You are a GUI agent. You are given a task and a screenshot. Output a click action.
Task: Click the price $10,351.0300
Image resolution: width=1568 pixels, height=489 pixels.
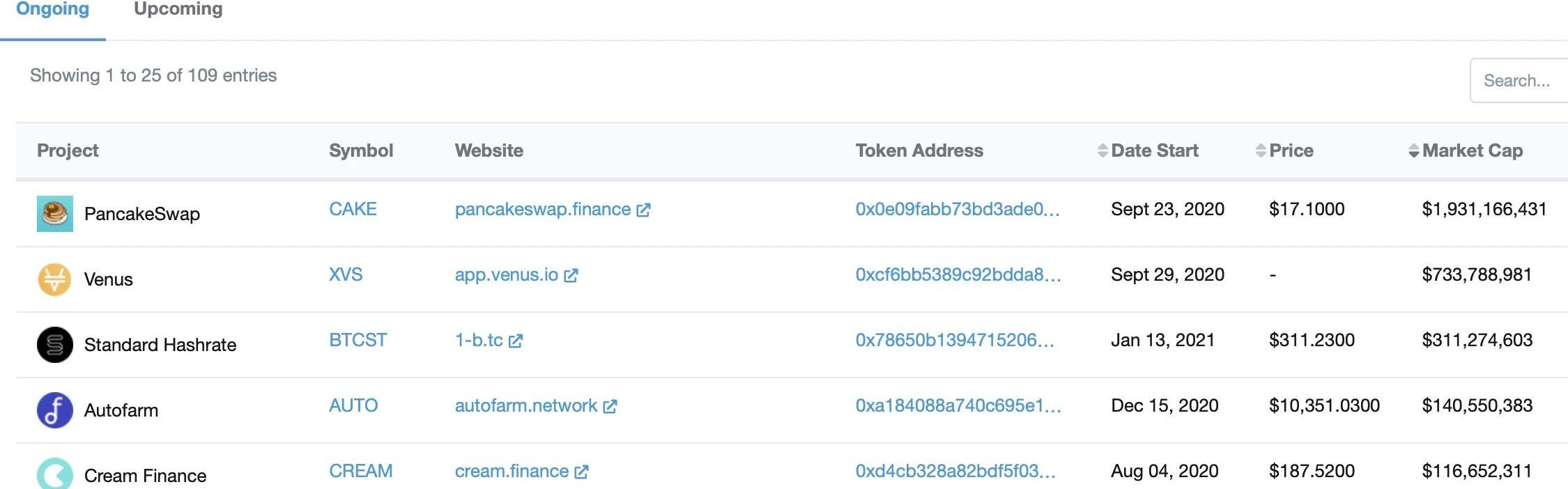pos(1325,405)
